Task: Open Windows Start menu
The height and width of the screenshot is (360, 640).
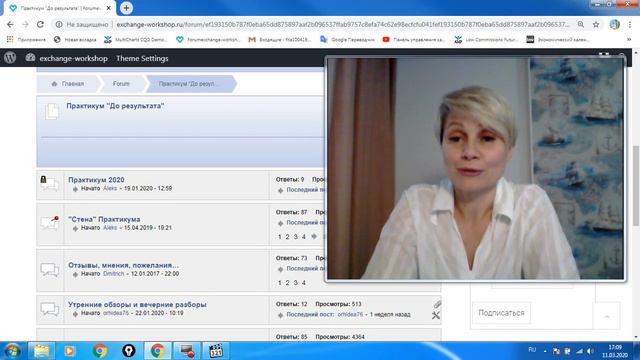Action: [12, 351]
